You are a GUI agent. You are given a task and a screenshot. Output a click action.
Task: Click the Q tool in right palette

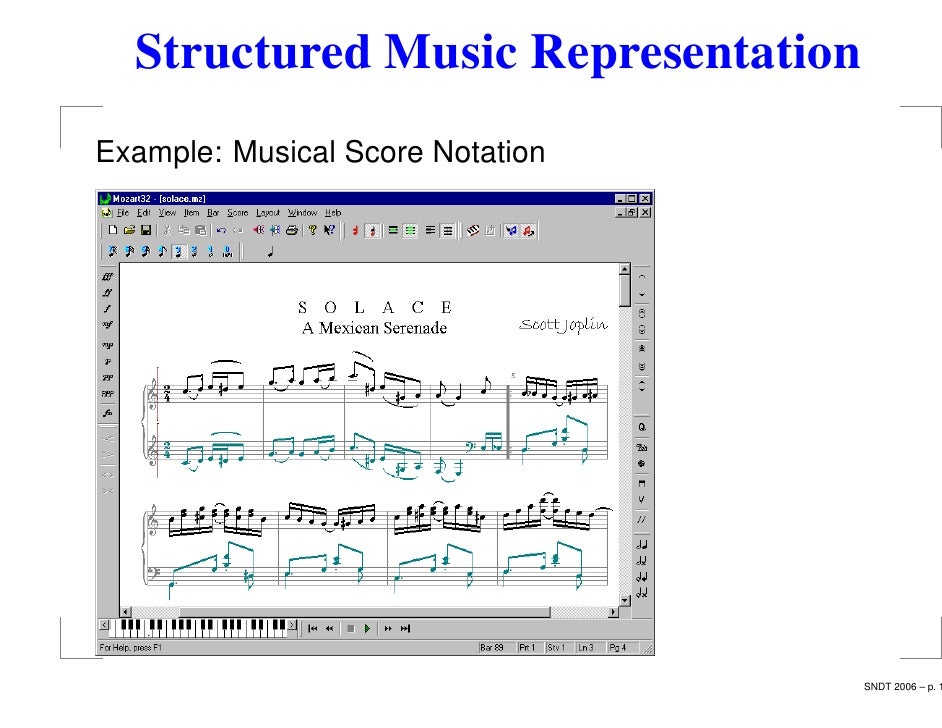(x=642, y=428)
